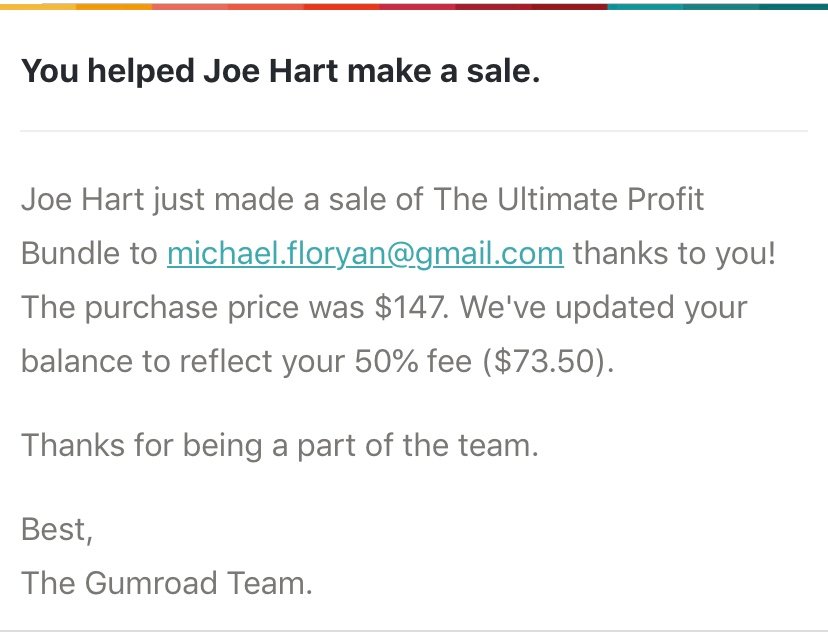
Task: Click the words "We've updated your" in the body
Action: (x=604, y=307)
